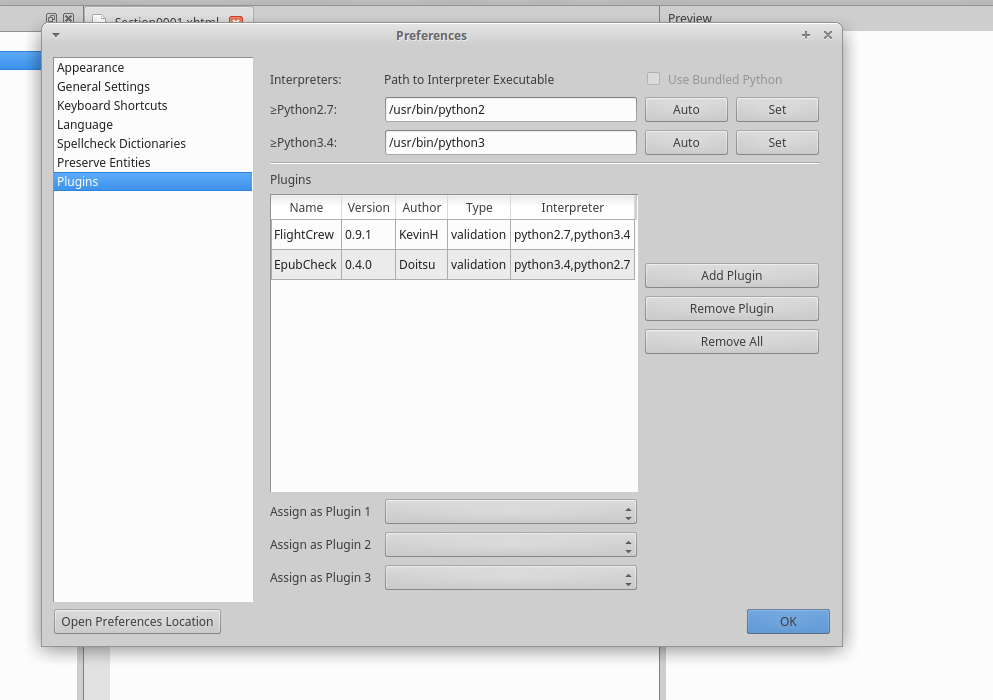Click Auto button for Python2.7 interpreter
Viewport: 993px width, 700px height.
(x=686, y=110)
